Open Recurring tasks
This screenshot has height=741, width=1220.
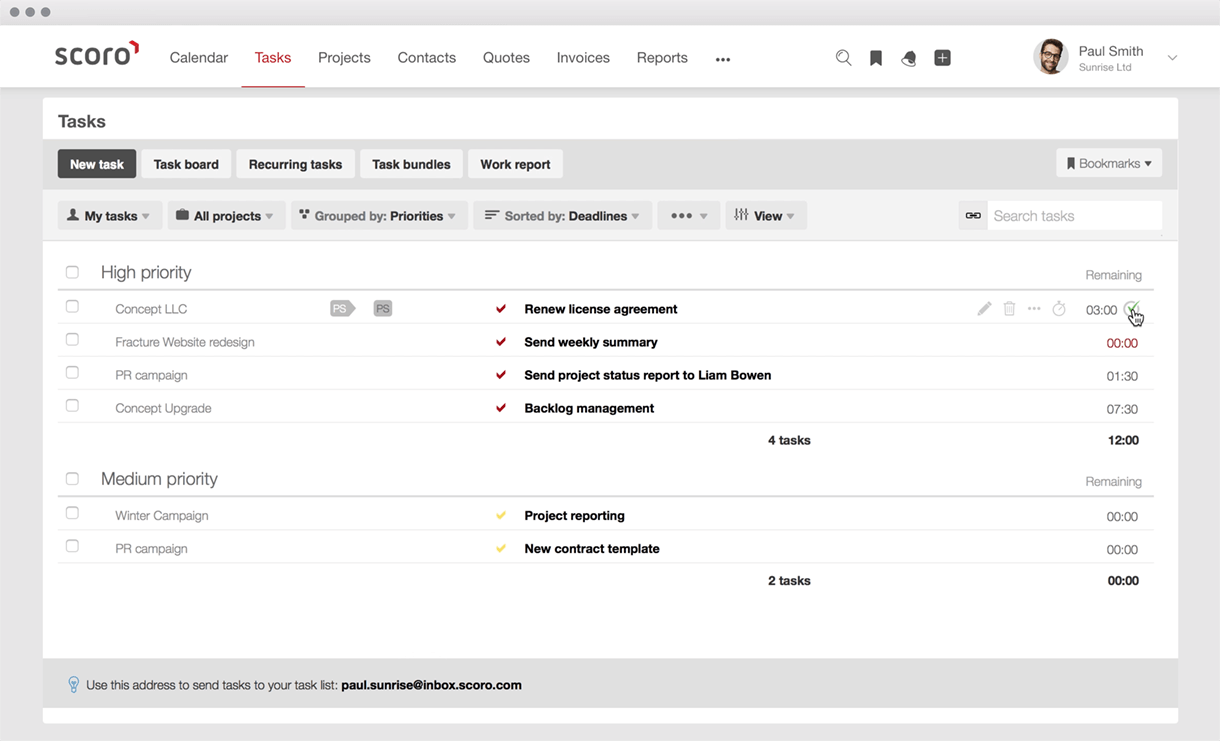[295, 164]
